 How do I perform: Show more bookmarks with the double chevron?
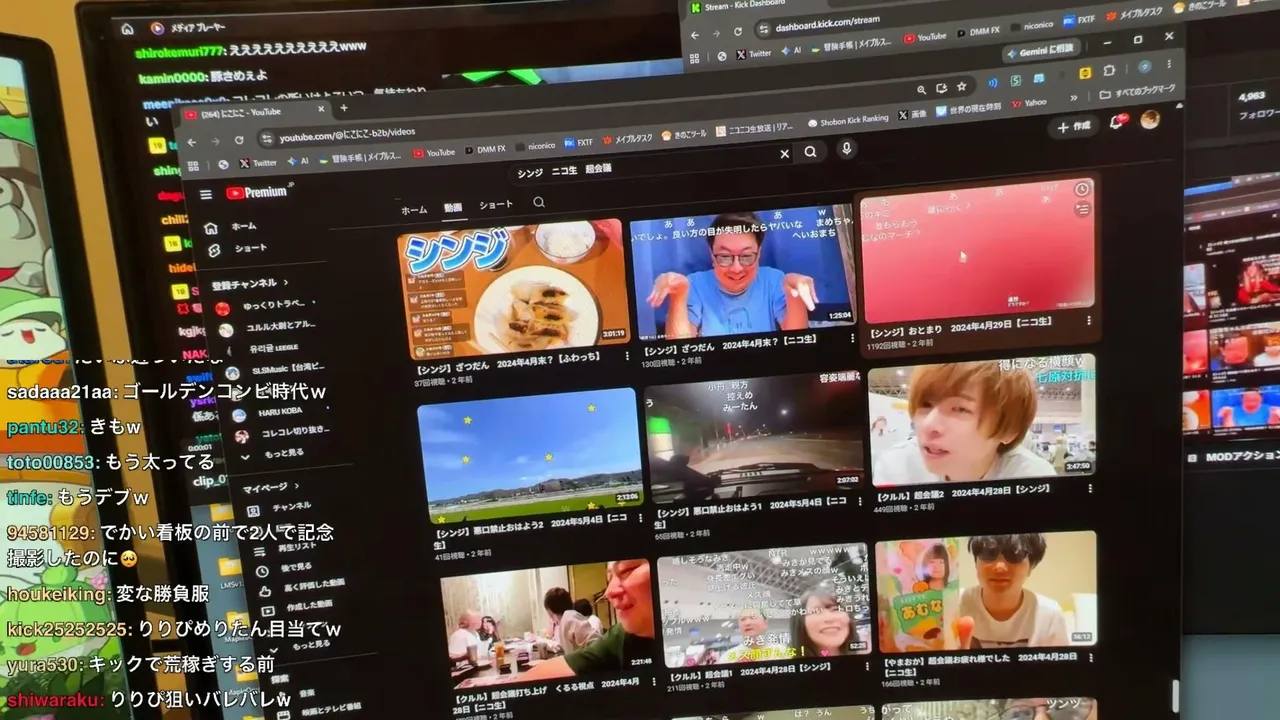[x=1074, y=98]
